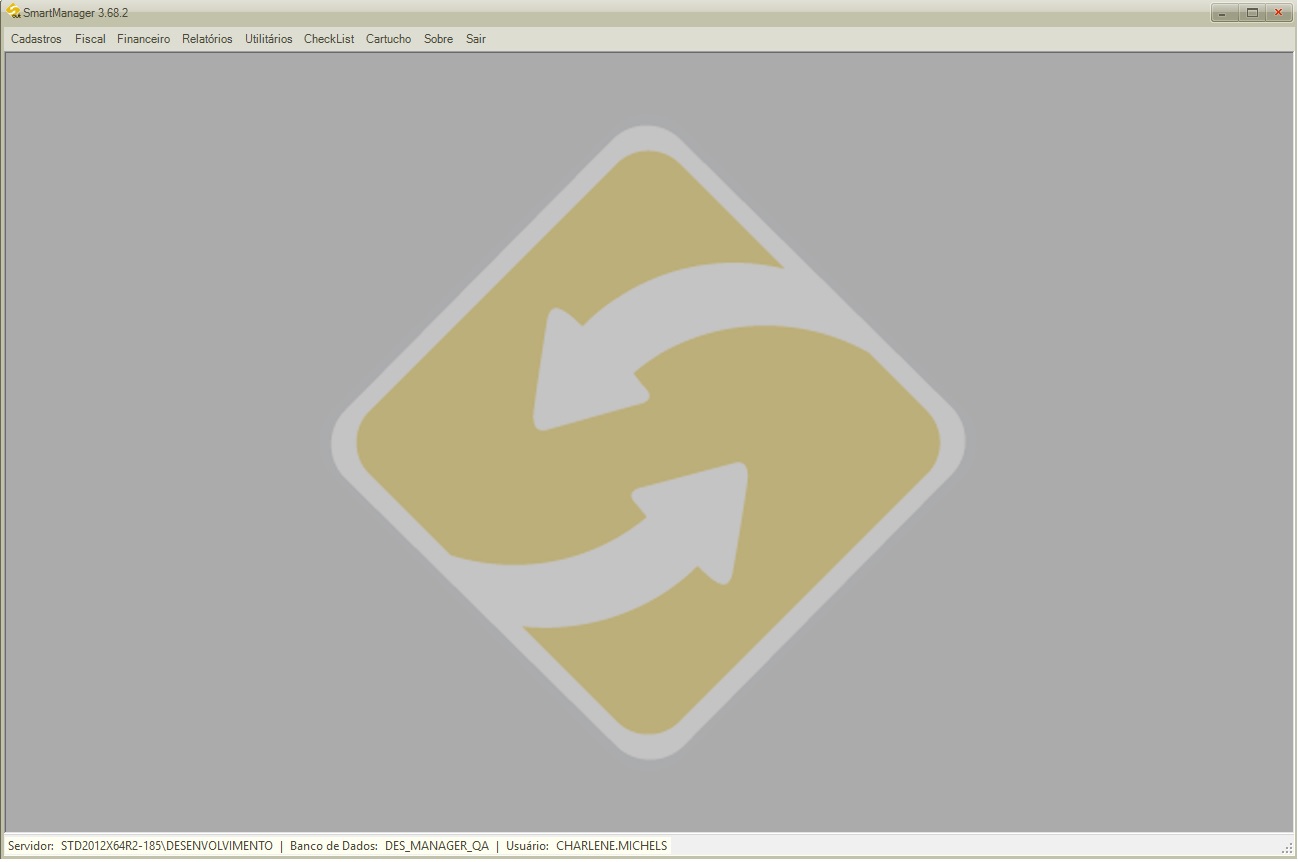The height and width of the screenshot is (862, 1298).
Task: Open the Relatórios menu
Action: click(x=207, y=39)
